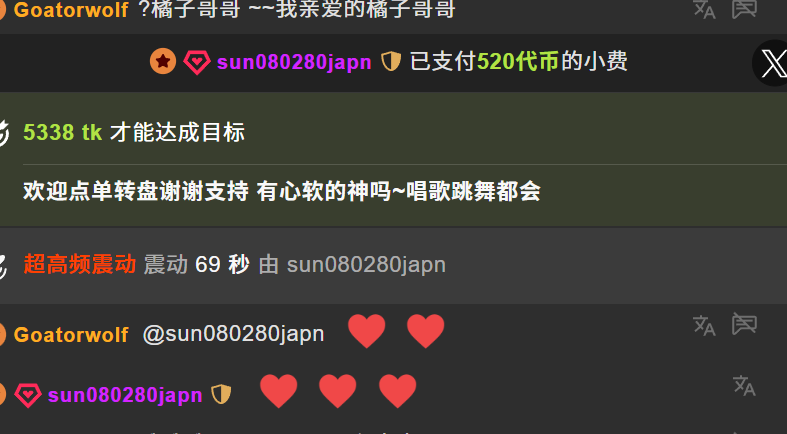
Task: Report the top Goatorwolf 橘子哥哥 message
Action: tap(744, 9)
